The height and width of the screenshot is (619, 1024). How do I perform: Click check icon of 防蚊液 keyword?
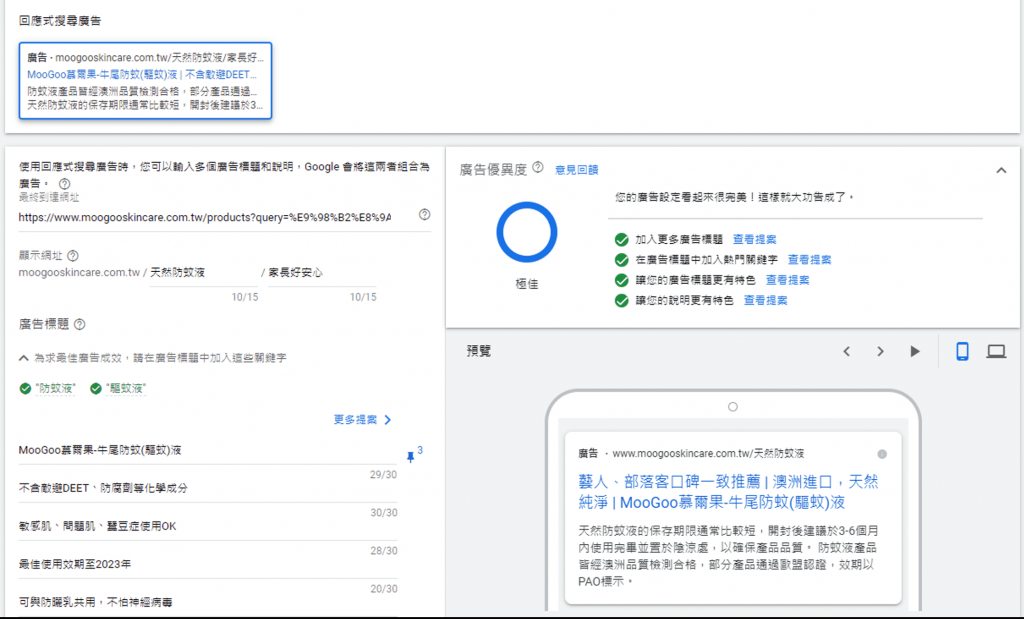(25, 389)
